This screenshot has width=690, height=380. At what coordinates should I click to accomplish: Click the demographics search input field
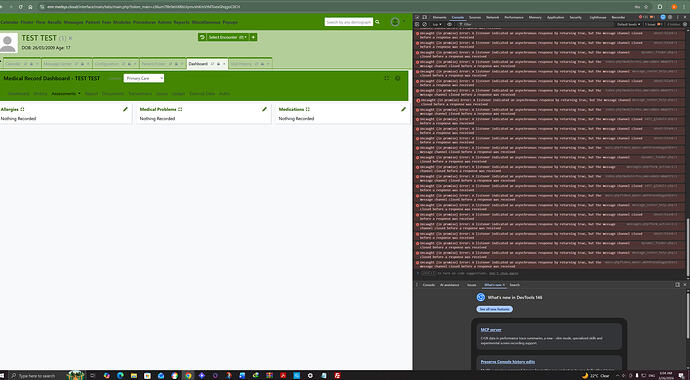[349, 22]
